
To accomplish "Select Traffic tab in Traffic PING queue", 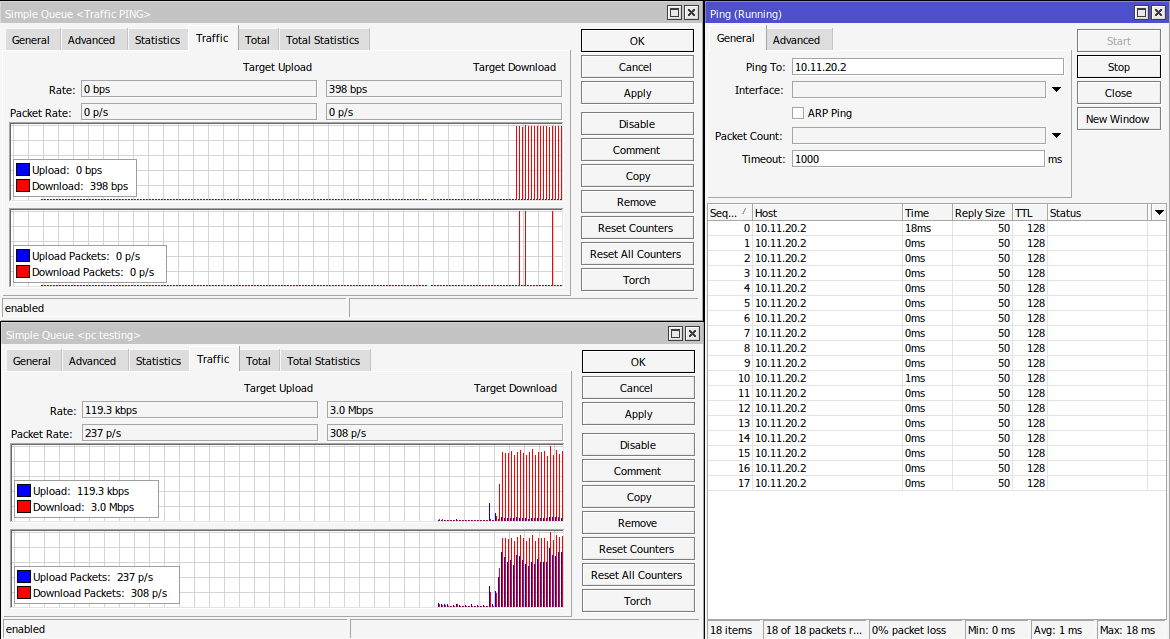I will pos(212,38).
